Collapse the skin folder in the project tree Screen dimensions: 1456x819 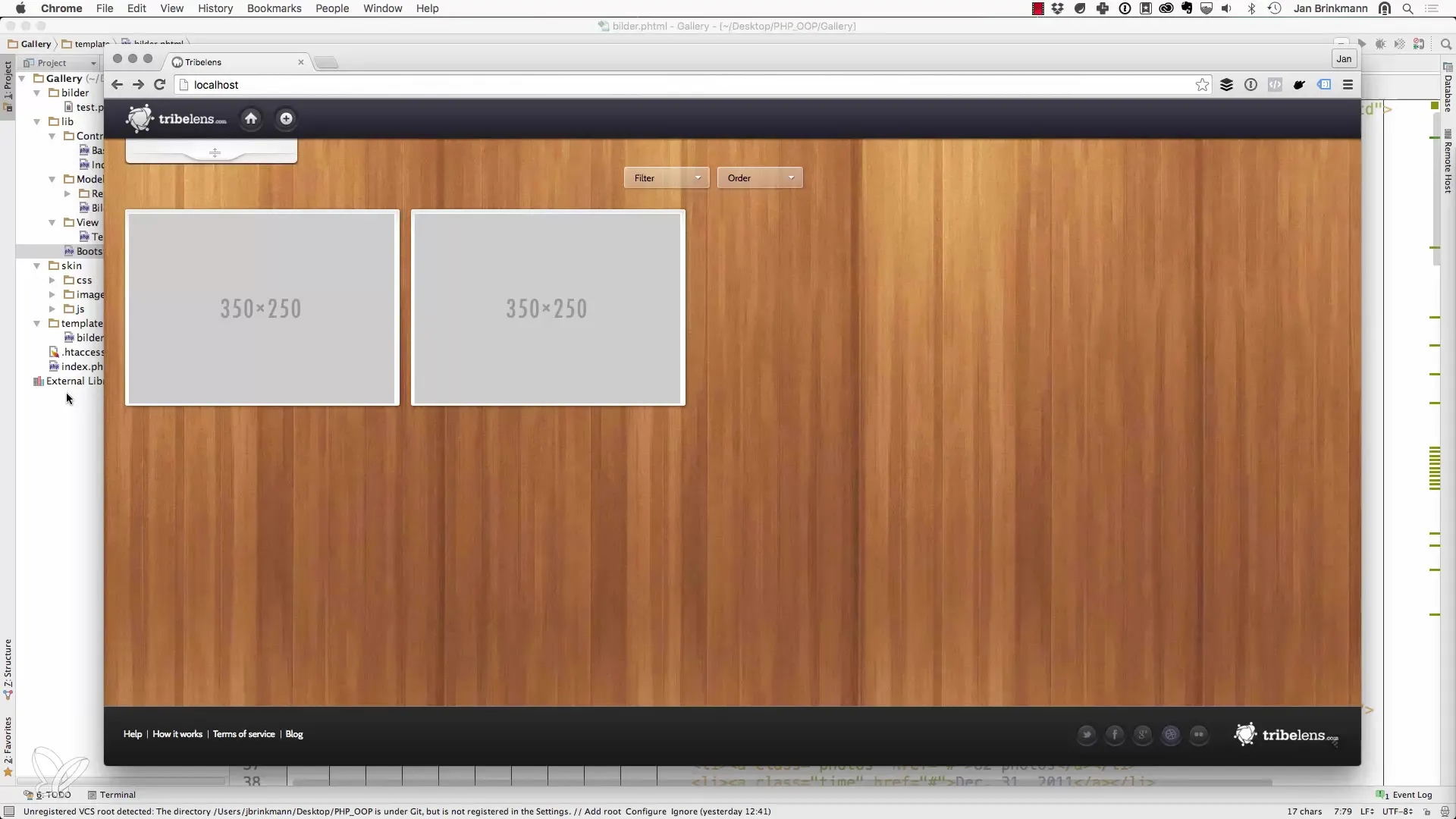[36, 265]
